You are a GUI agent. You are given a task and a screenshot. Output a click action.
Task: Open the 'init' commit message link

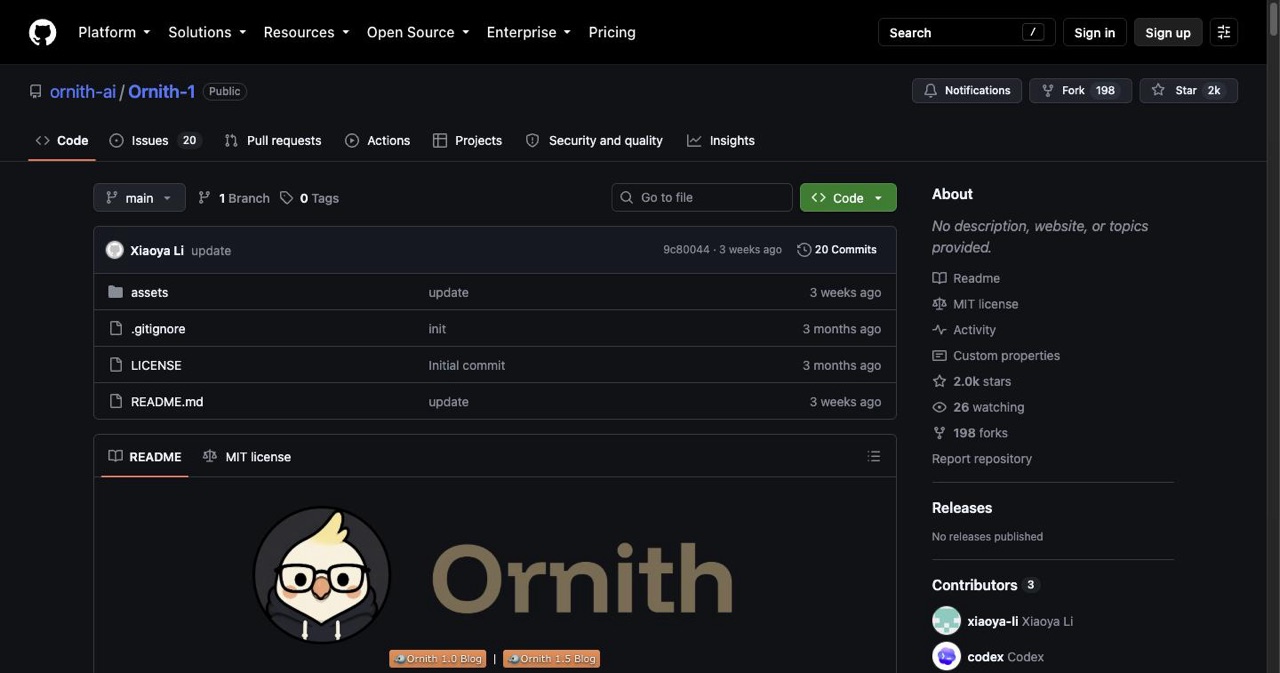click(x=437, y=329)
